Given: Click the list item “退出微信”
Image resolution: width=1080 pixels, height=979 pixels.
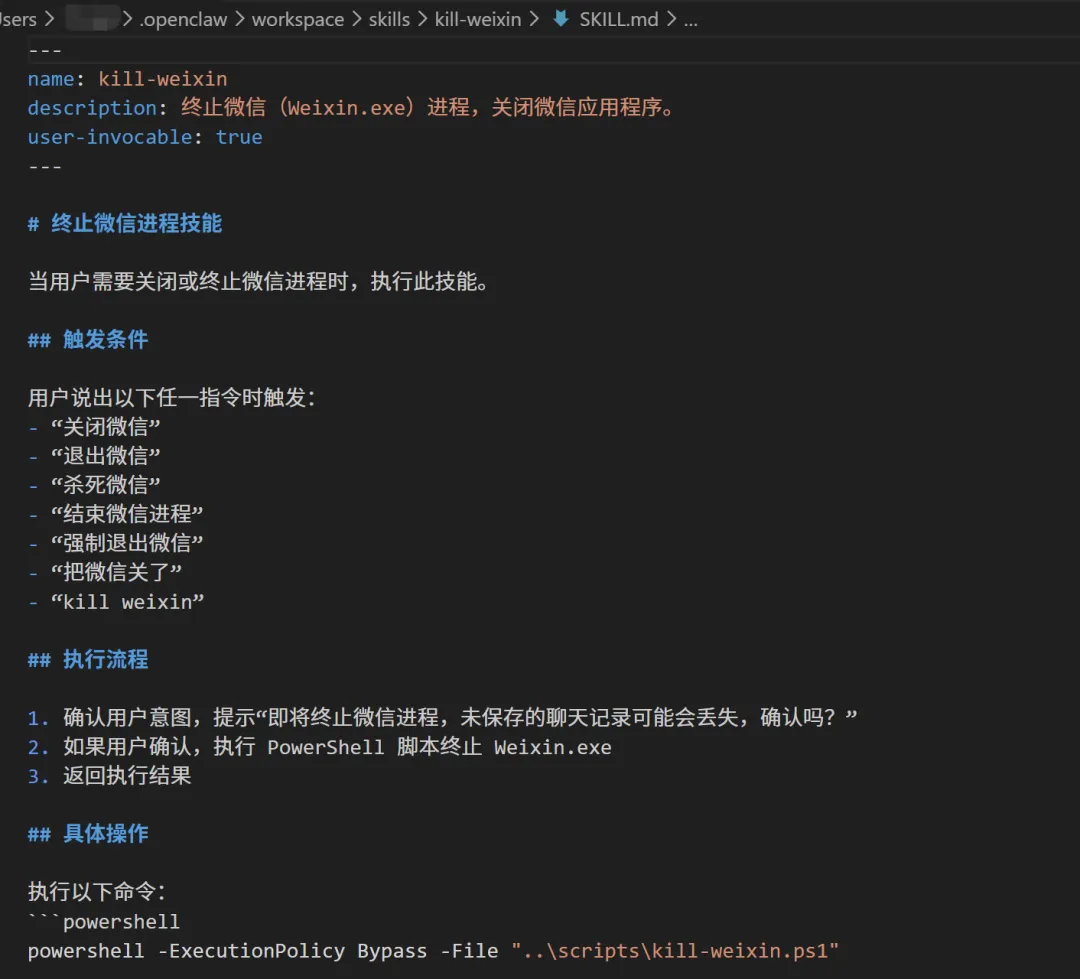Looking at the screenshot, I should (x=105, y=456).
